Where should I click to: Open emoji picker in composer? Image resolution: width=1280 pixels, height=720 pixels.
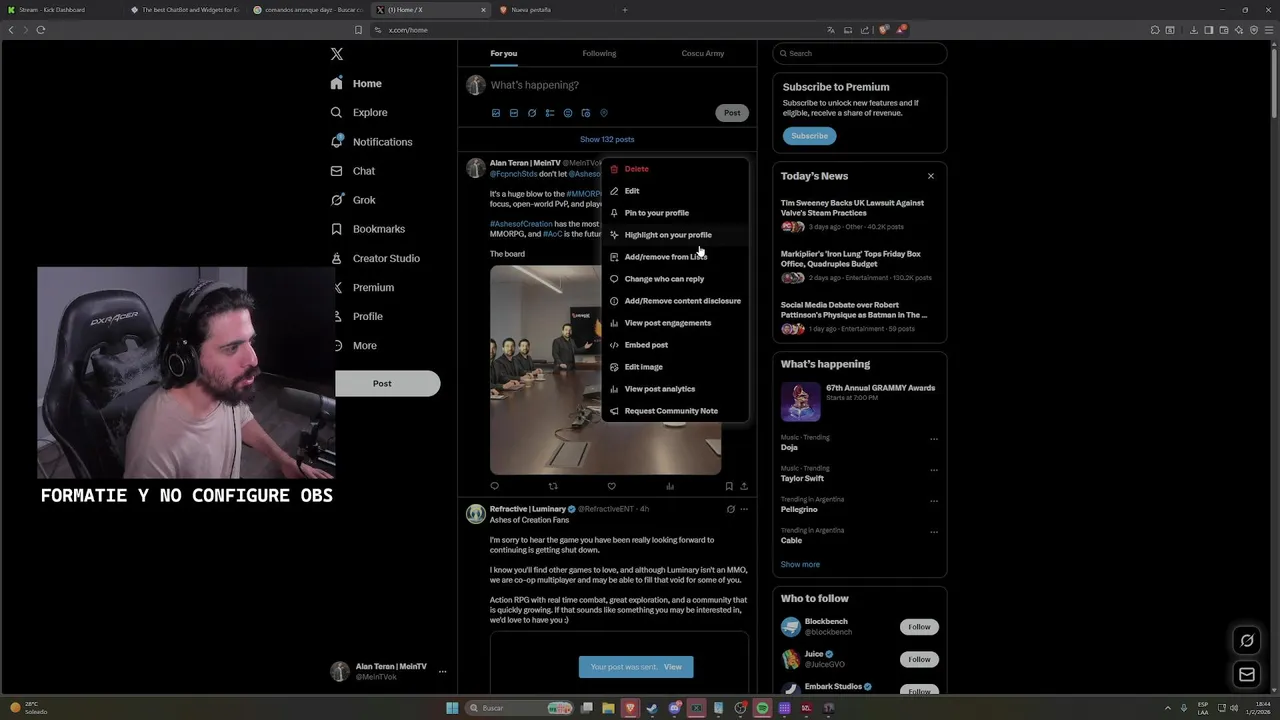(x=568, y=113)
